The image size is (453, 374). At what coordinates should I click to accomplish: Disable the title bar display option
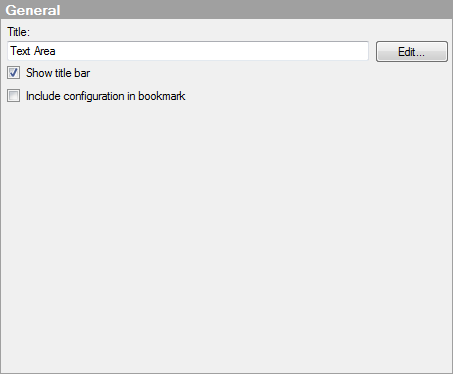pos(13,73)
